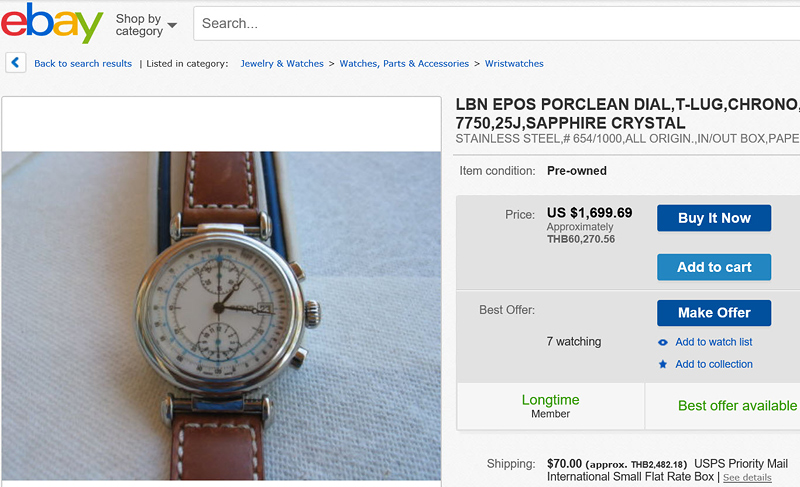Click the Longtime Member badge

click(x=550, y=406)
